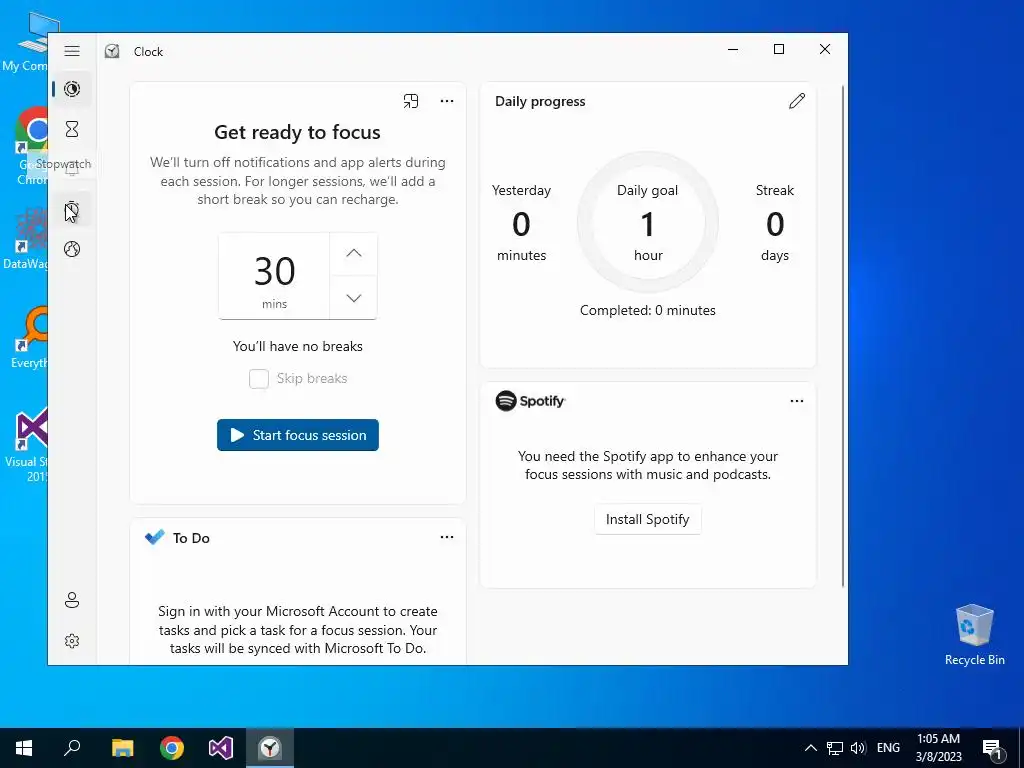The image size is (1024, 768).
Task: Click the keep-on-top compact view icon
Action: pos(411,101)
